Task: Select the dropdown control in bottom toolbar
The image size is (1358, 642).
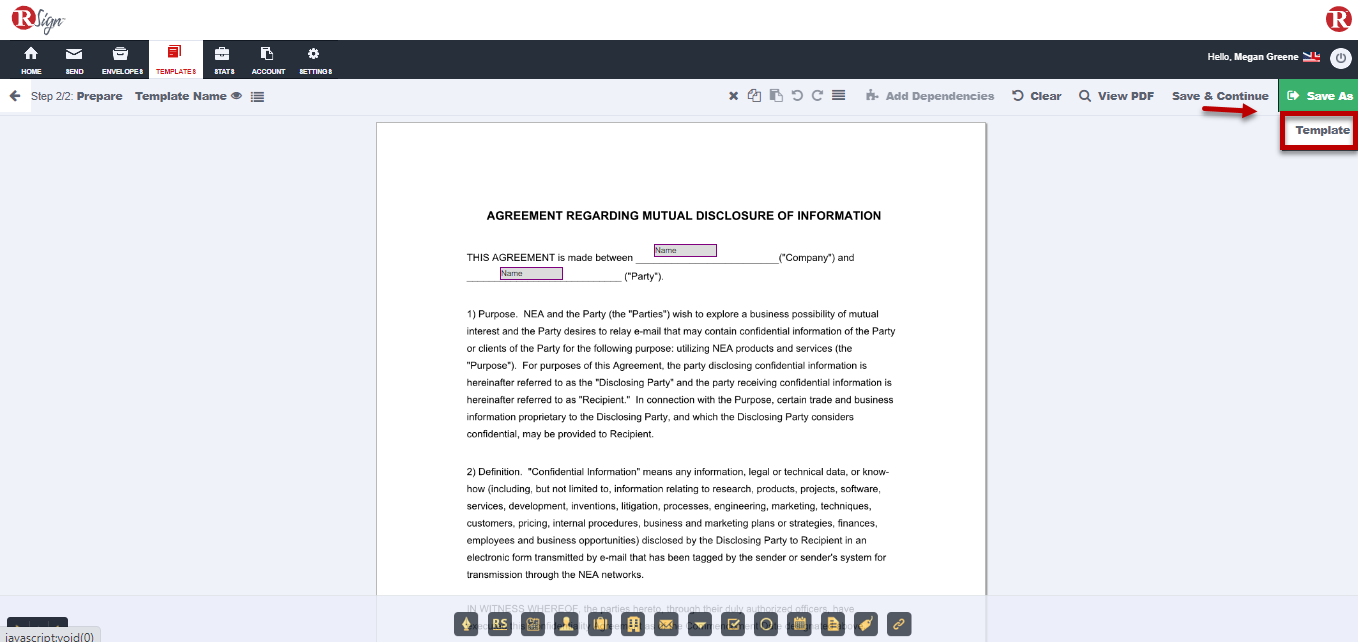Action: click(700, 624)
